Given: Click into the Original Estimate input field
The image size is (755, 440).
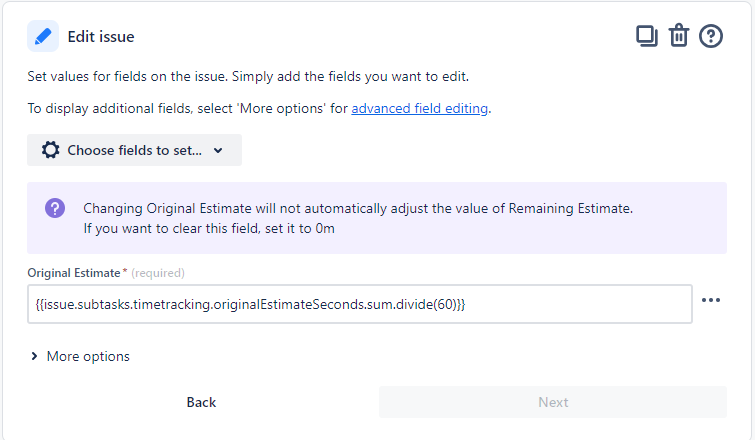Looking at the screenshot, I should pos(360,304).
